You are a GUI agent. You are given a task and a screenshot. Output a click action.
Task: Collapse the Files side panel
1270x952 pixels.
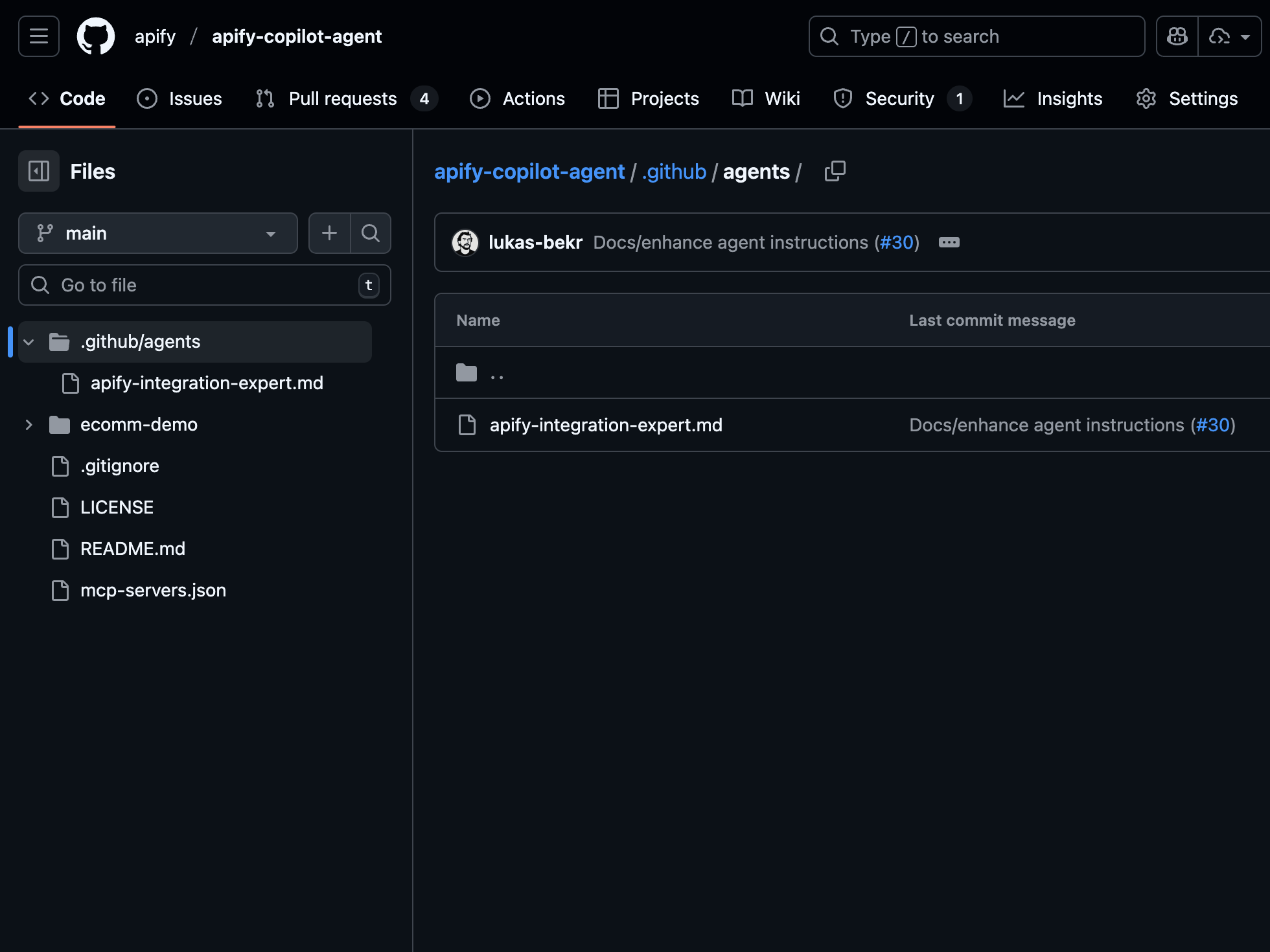38,171
